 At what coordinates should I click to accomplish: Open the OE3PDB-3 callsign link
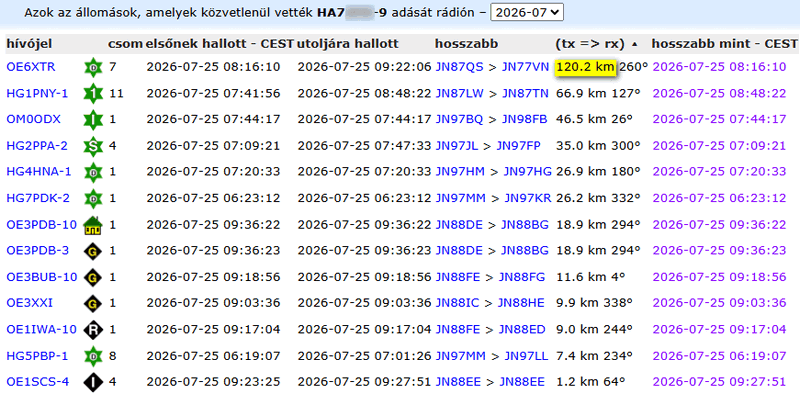(37, 251)
